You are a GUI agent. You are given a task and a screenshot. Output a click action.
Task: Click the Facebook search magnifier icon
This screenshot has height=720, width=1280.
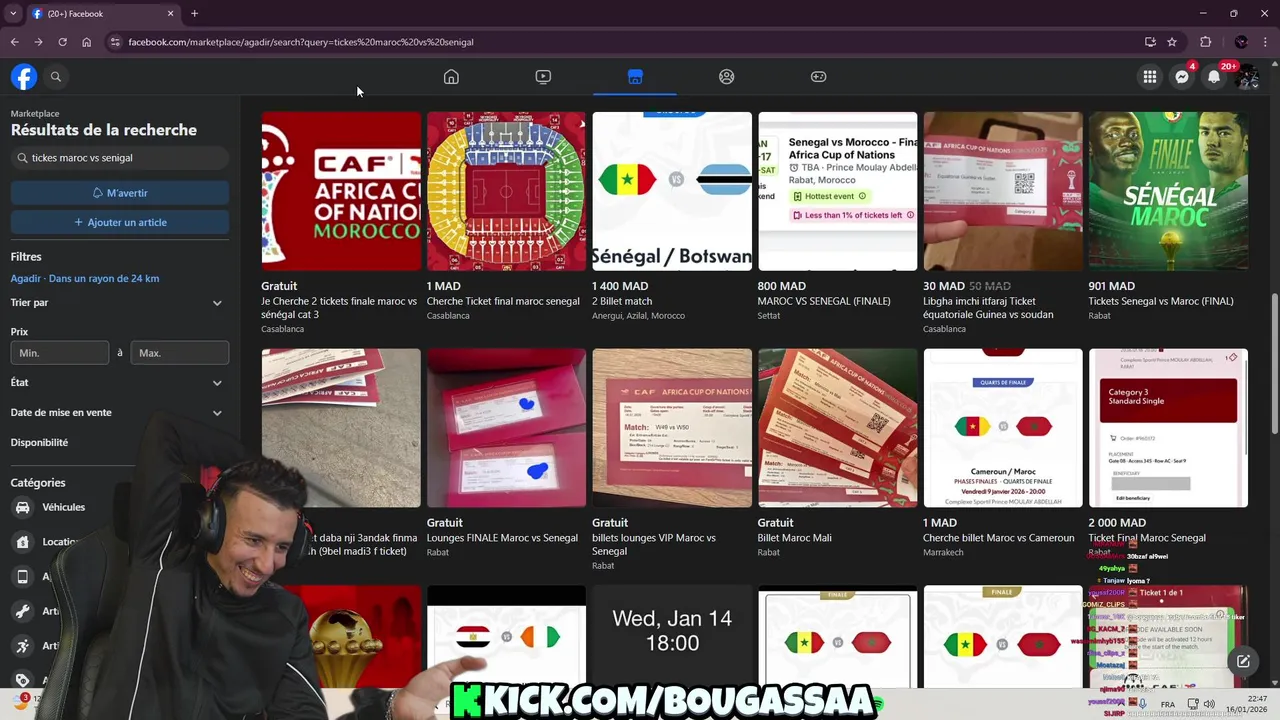56,77
